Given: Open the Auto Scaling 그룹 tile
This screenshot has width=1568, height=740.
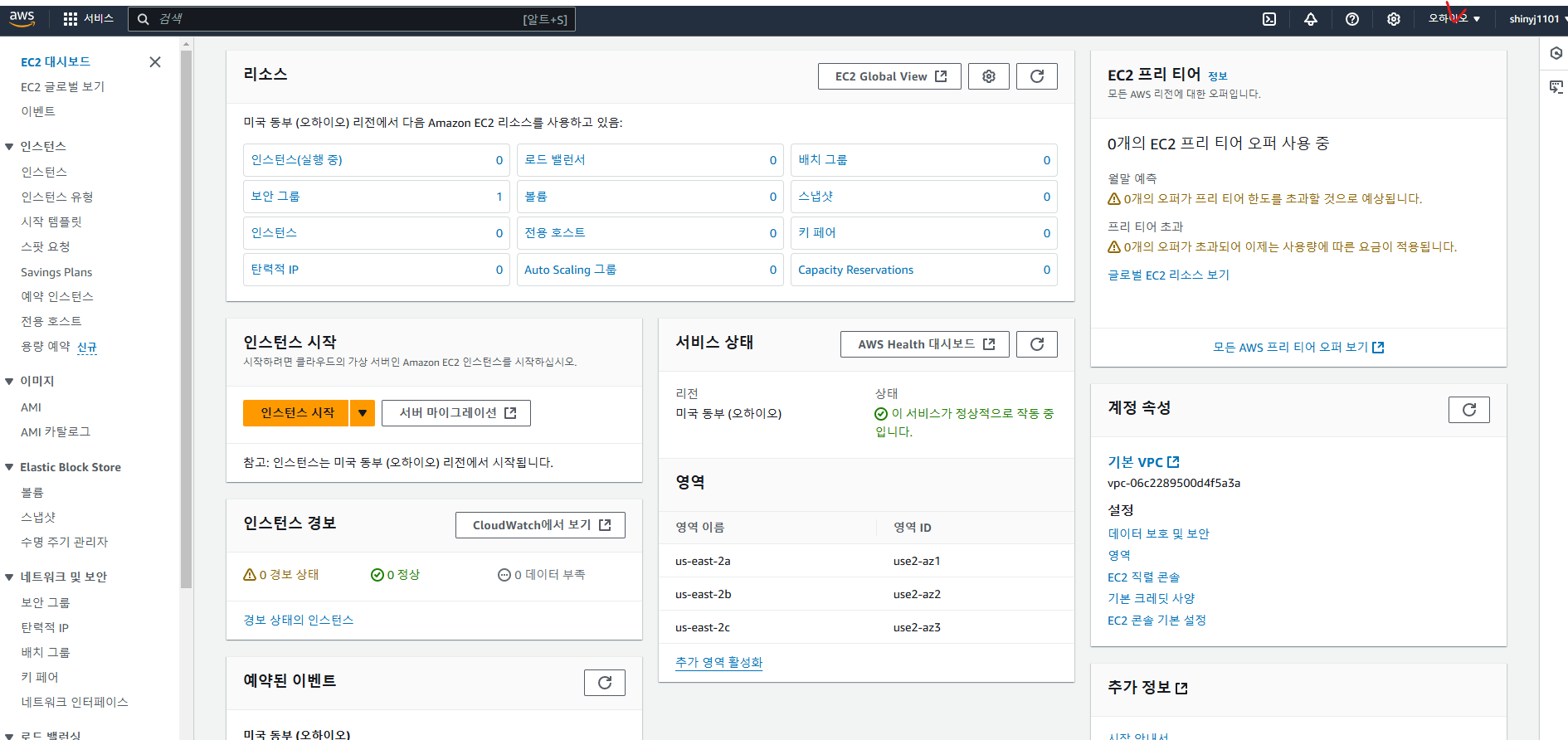Looking at the screenshot, I should point(650,270).
